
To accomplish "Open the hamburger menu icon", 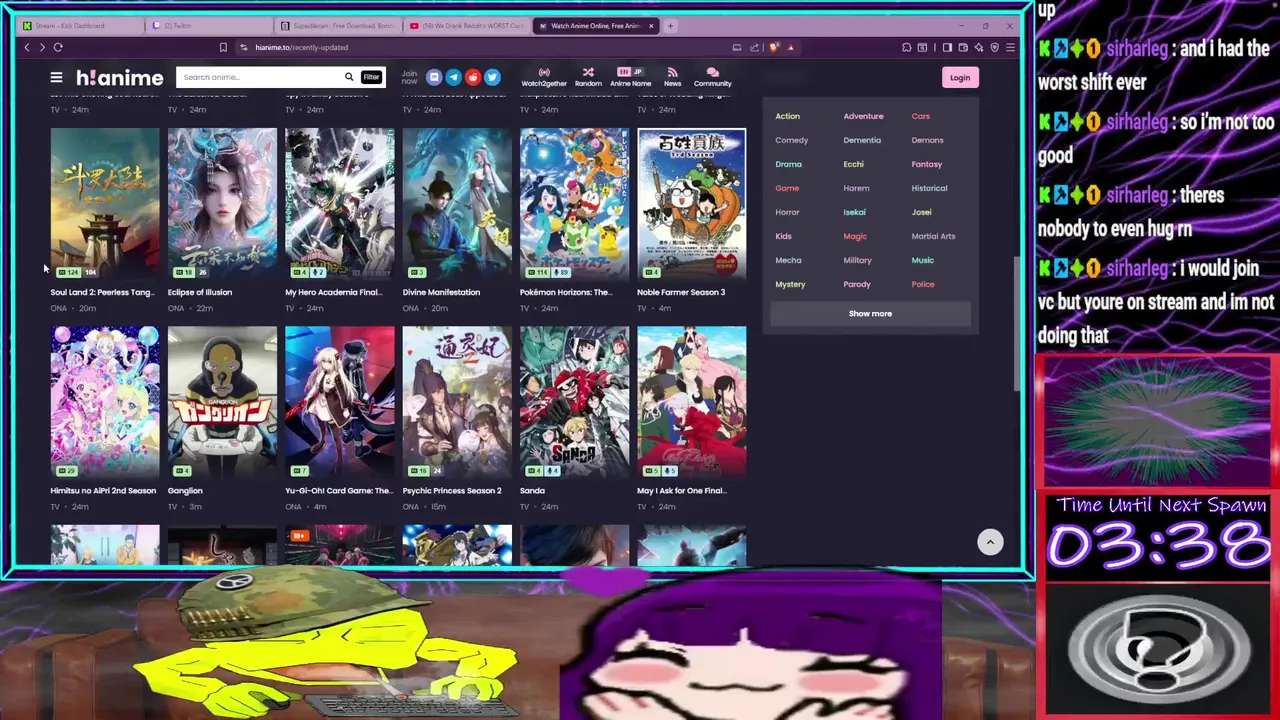I will [x=56, y=77].
